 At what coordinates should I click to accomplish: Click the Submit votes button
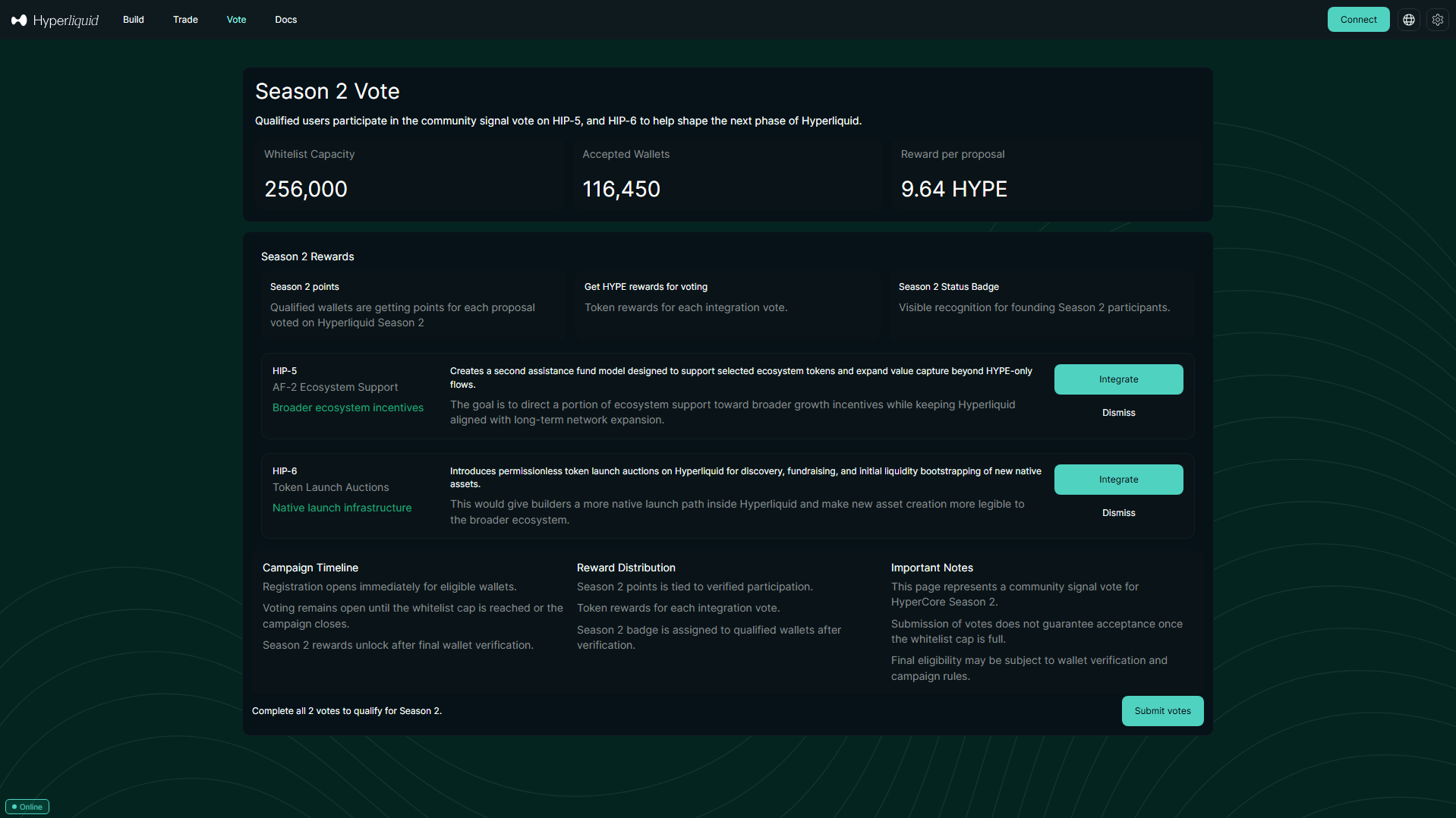point(1162,711)
